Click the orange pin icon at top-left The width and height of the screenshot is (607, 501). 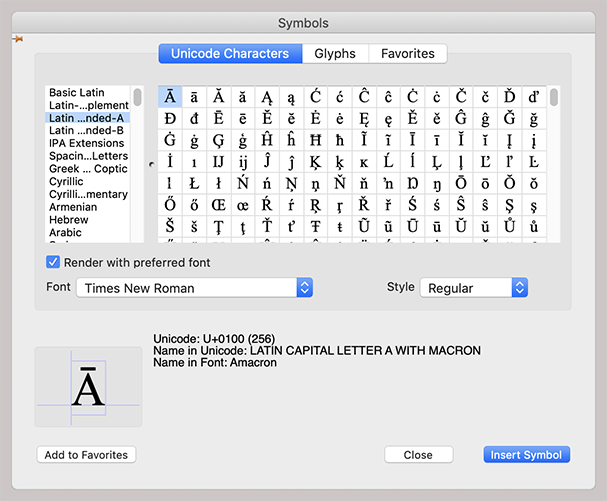tap(16, 38)
